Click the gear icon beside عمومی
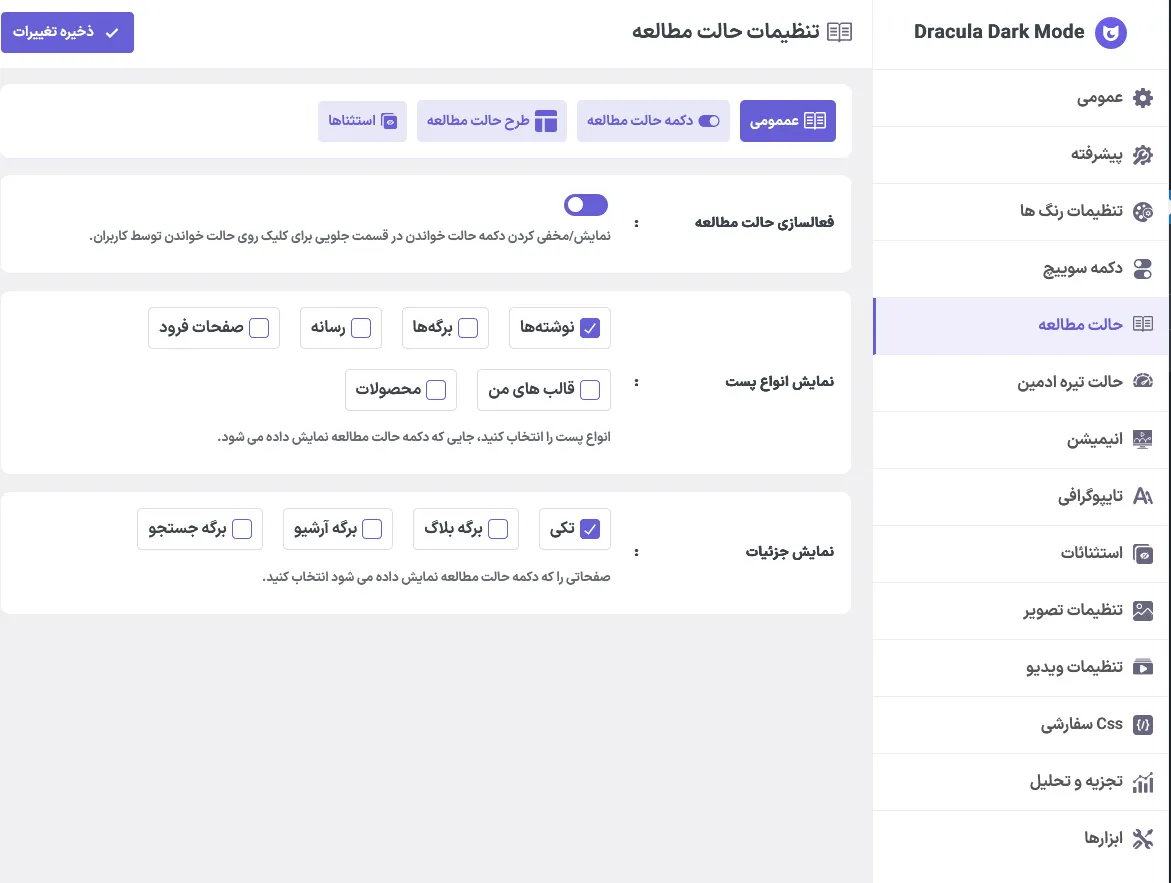 point(1143,98)
